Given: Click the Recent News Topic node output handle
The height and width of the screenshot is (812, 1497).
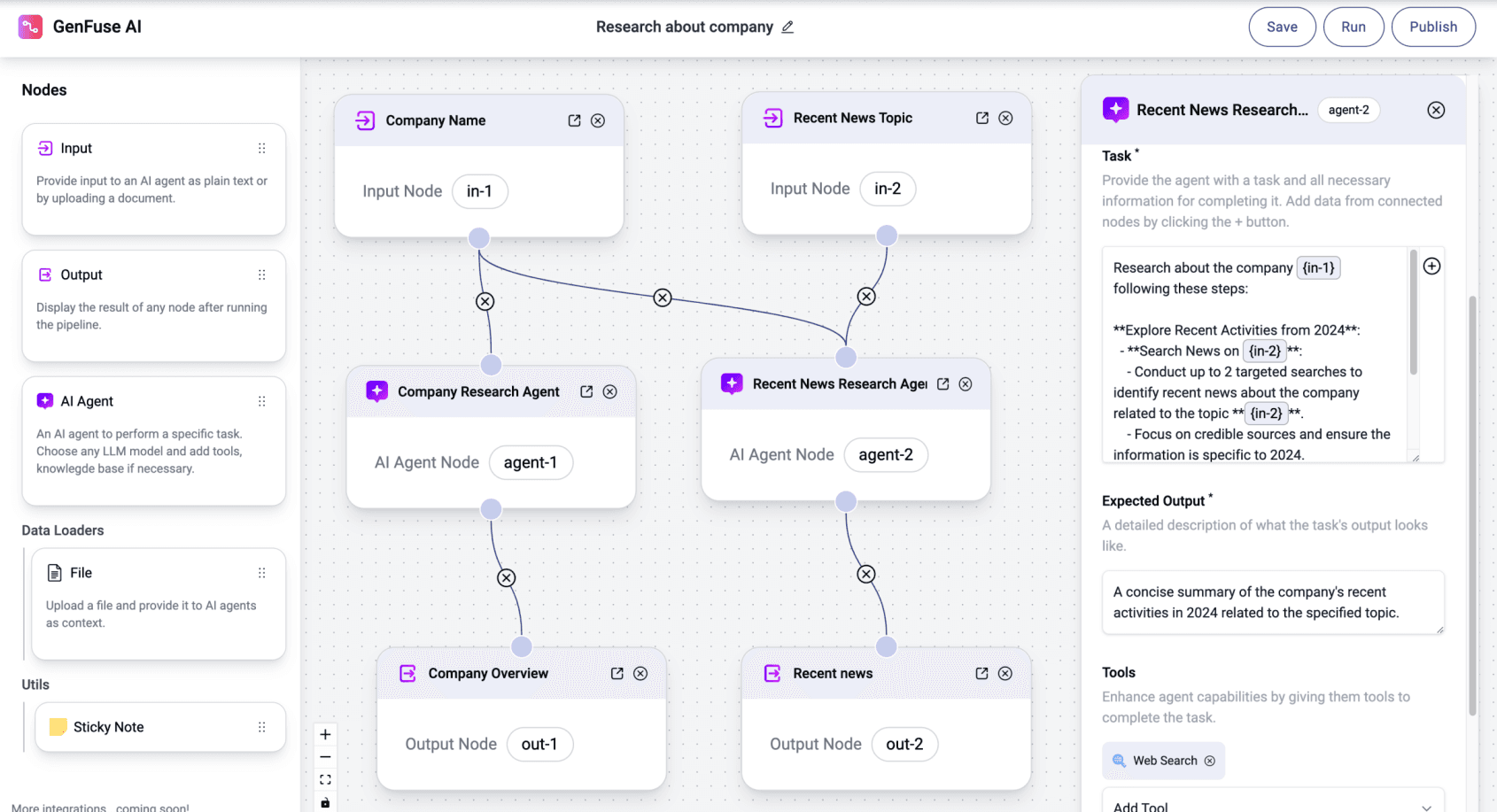Looking at the screenshot, I should coord(887,236).
